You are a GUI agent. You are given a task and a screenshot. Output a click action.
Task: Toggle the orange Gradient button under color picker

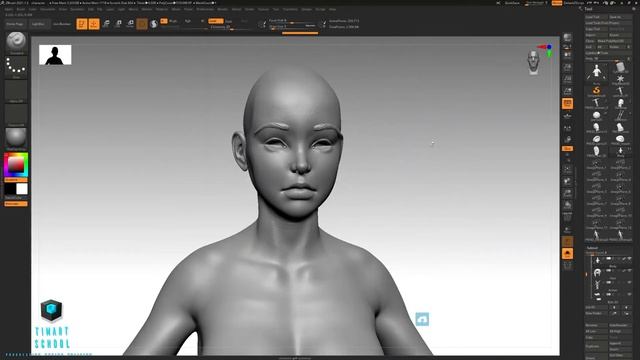pos(16,180)
